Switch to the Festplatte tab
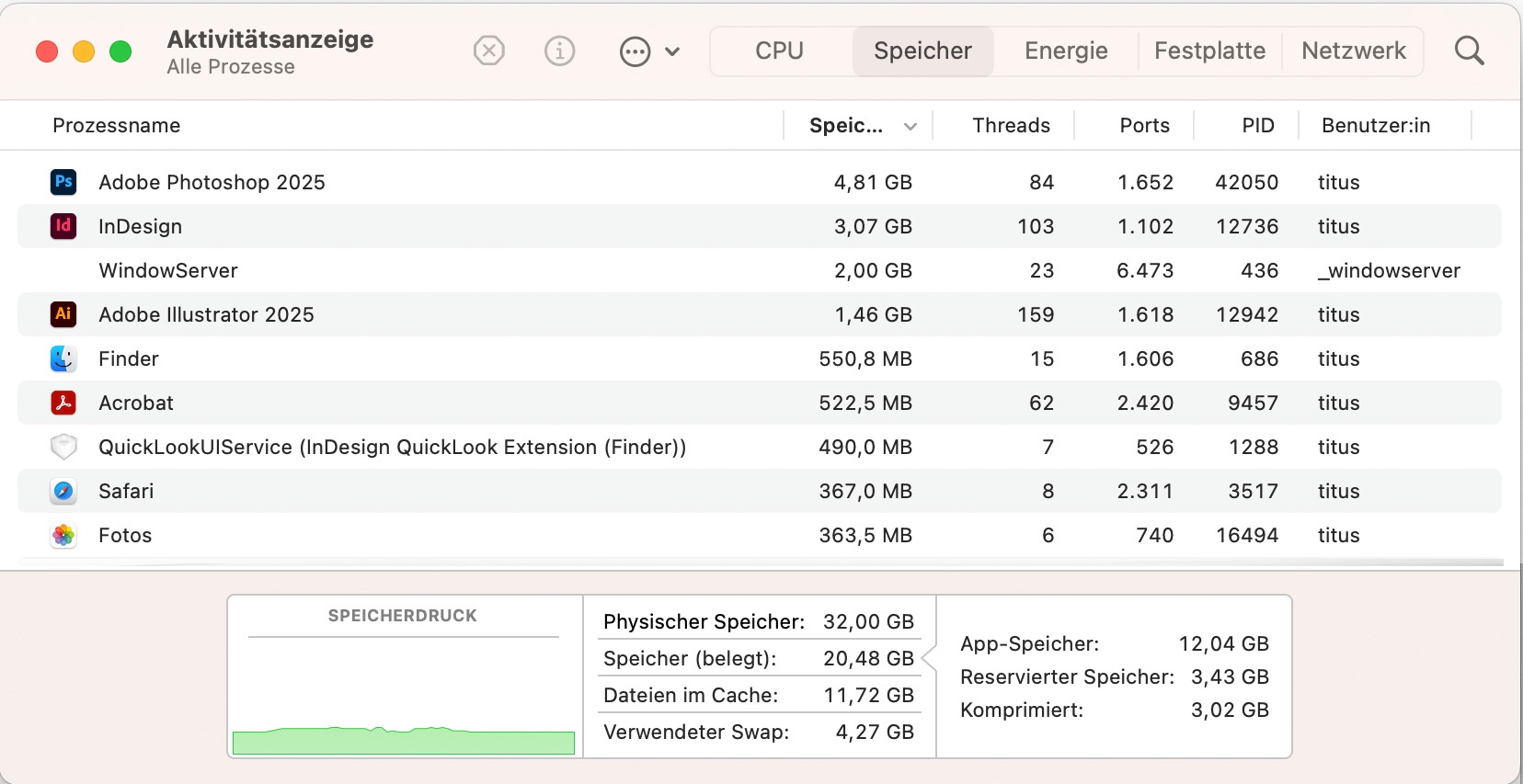This screenshot has height=784, width=1523. pyautogui.click(x=1209, y=51)
